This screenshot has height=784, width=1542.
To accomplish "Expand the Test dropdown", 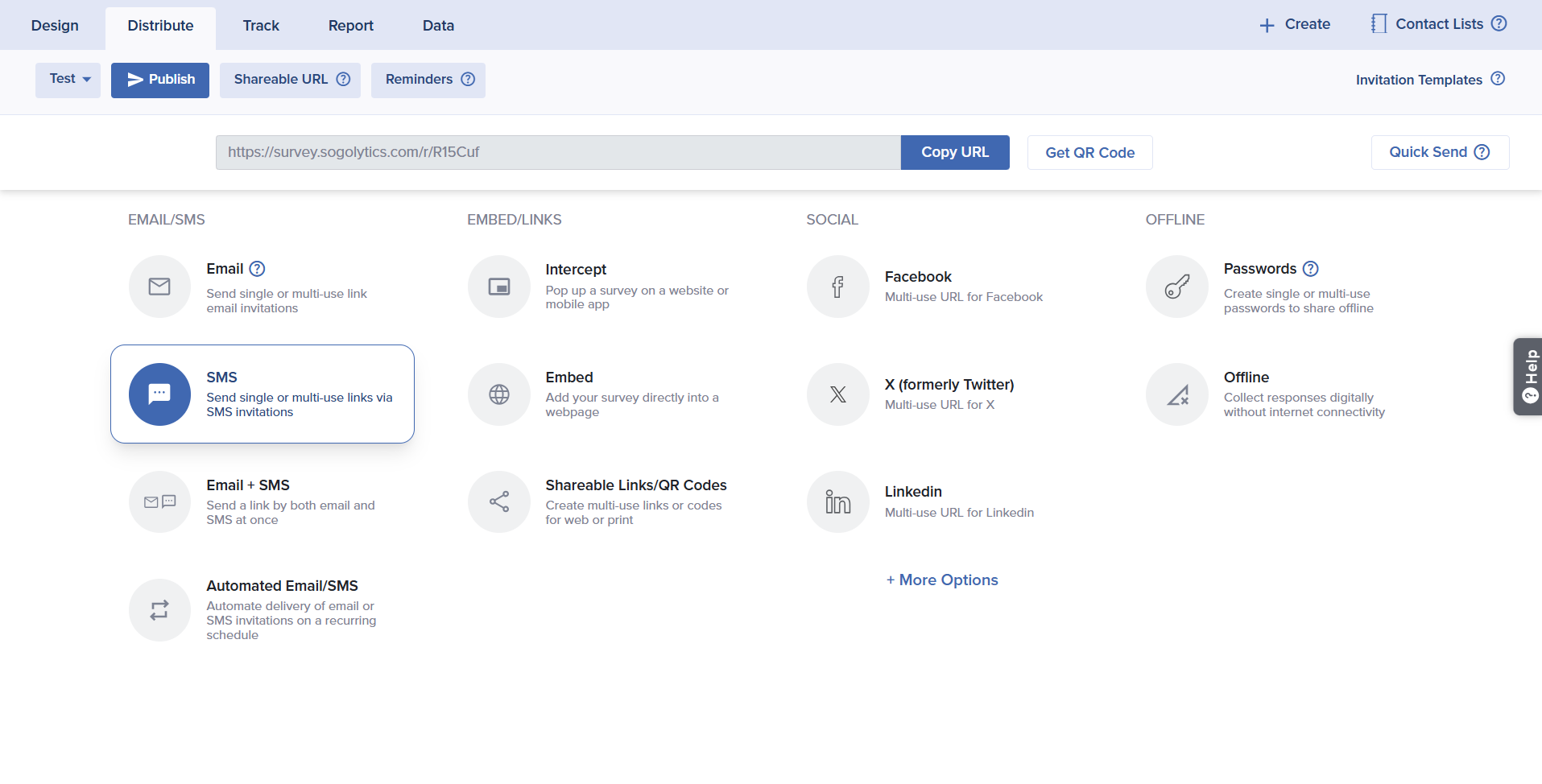I will tap(68, 80).
